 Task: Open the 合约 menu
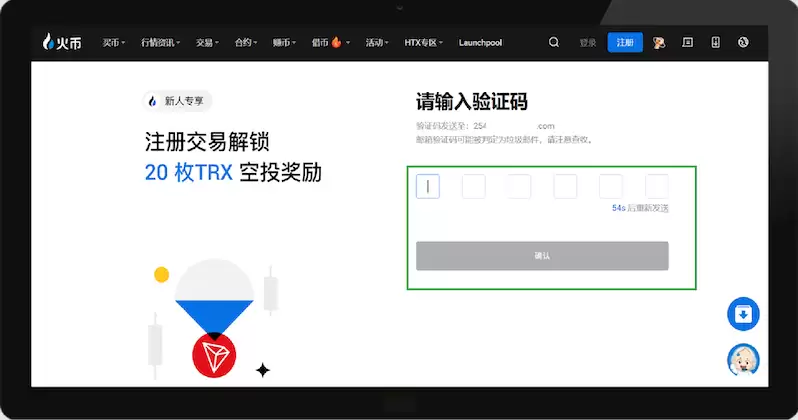tap(246, 43)
